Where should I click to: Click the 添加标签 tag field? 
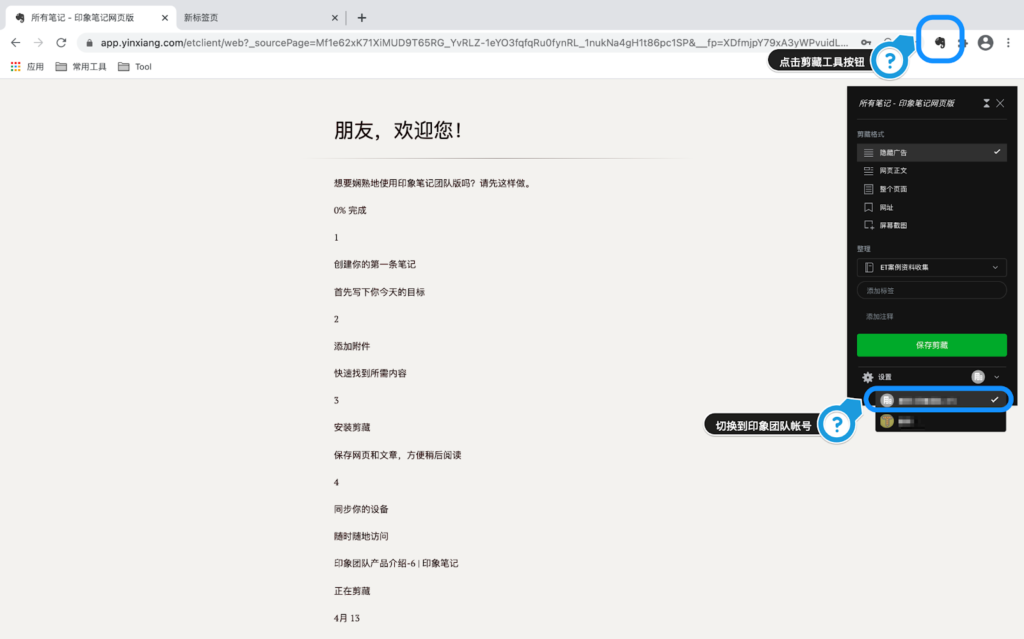point(931,290)
